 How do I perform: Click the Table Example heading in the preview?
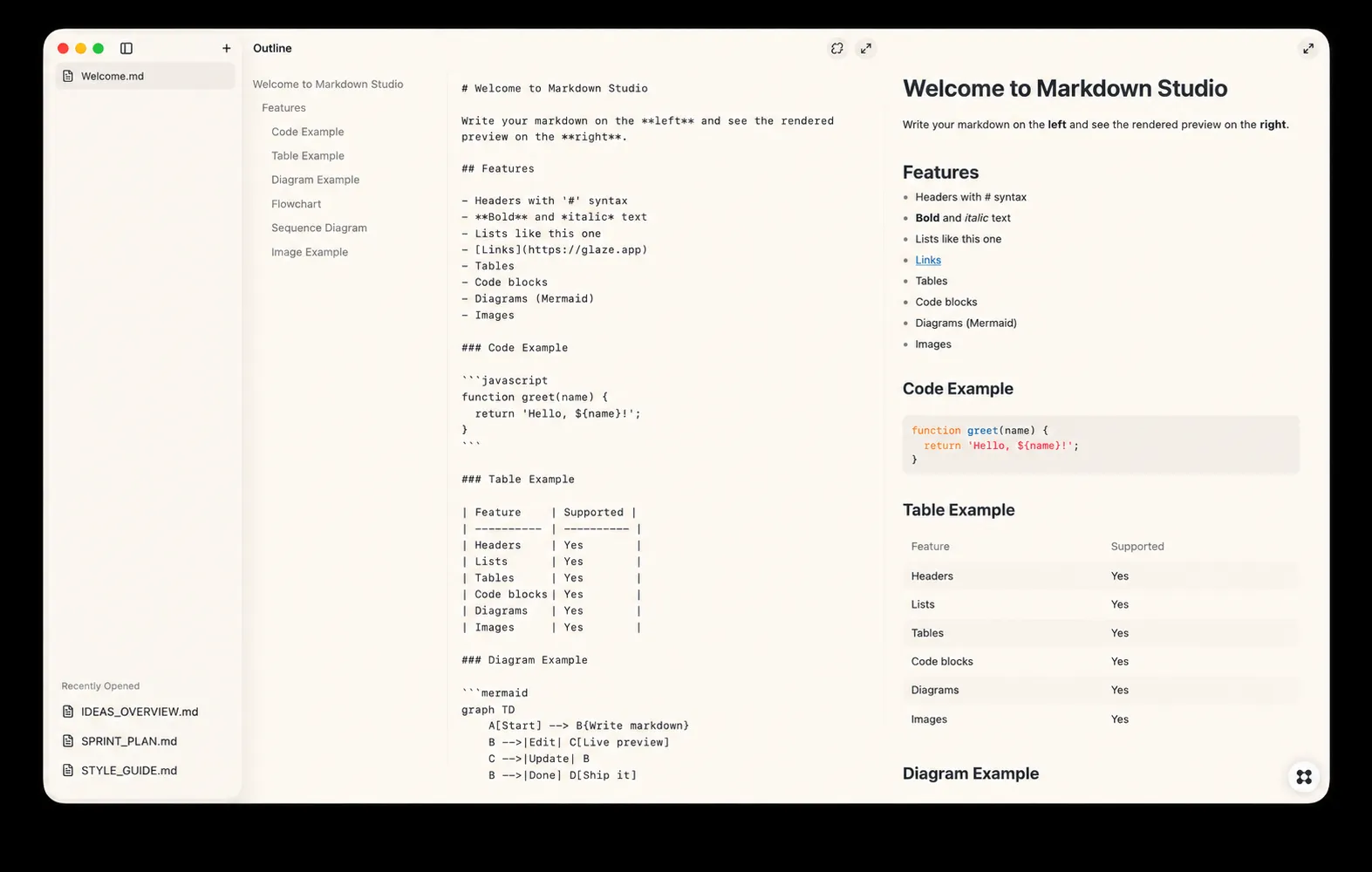point(959,510)
